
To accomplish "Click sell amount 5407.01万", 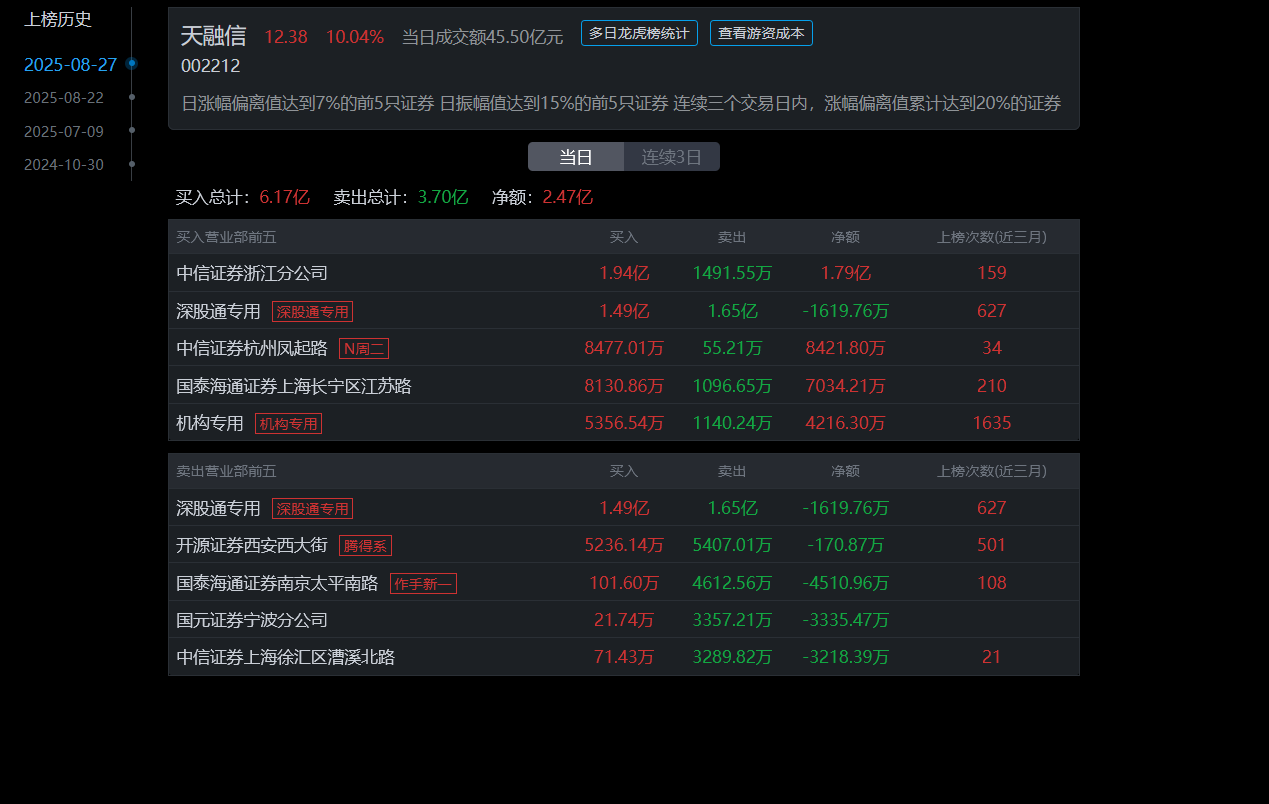I will [x=732, y=545].
